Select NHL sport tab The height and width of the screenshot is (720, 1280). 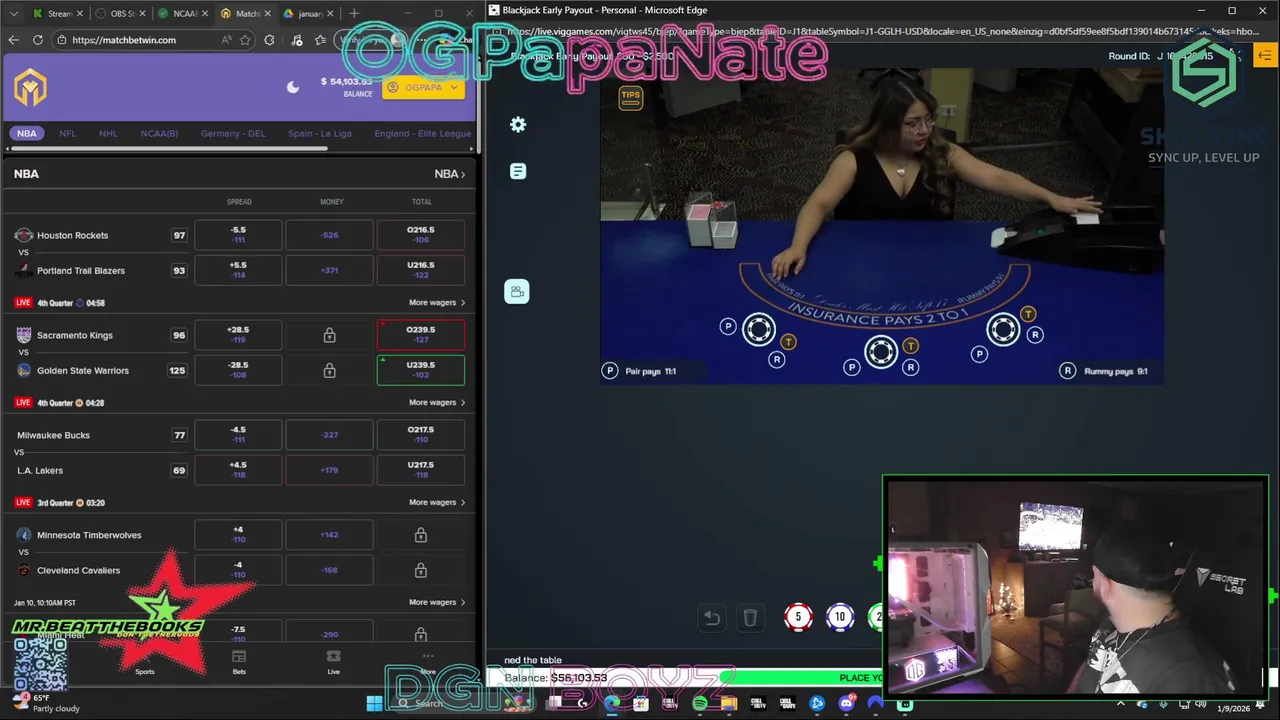108,133
